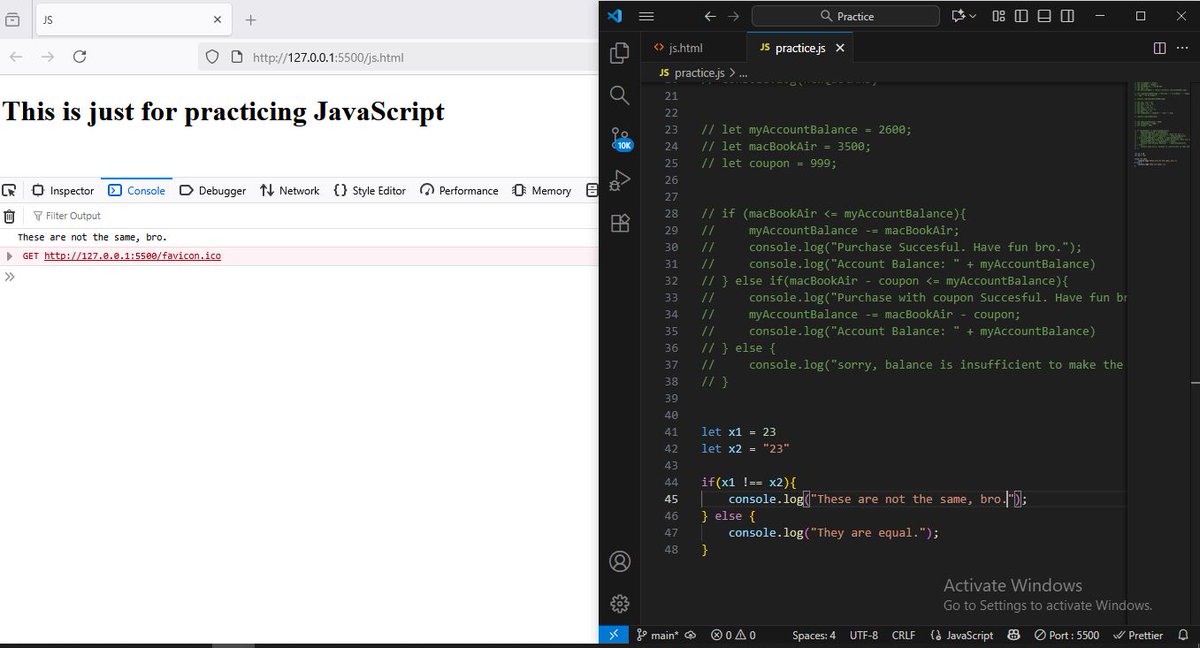The width and height of the screenshot is (1200, 648).
Task: Expand the breadcrumb ellipsis after practice.js
Action: [743, 73]
